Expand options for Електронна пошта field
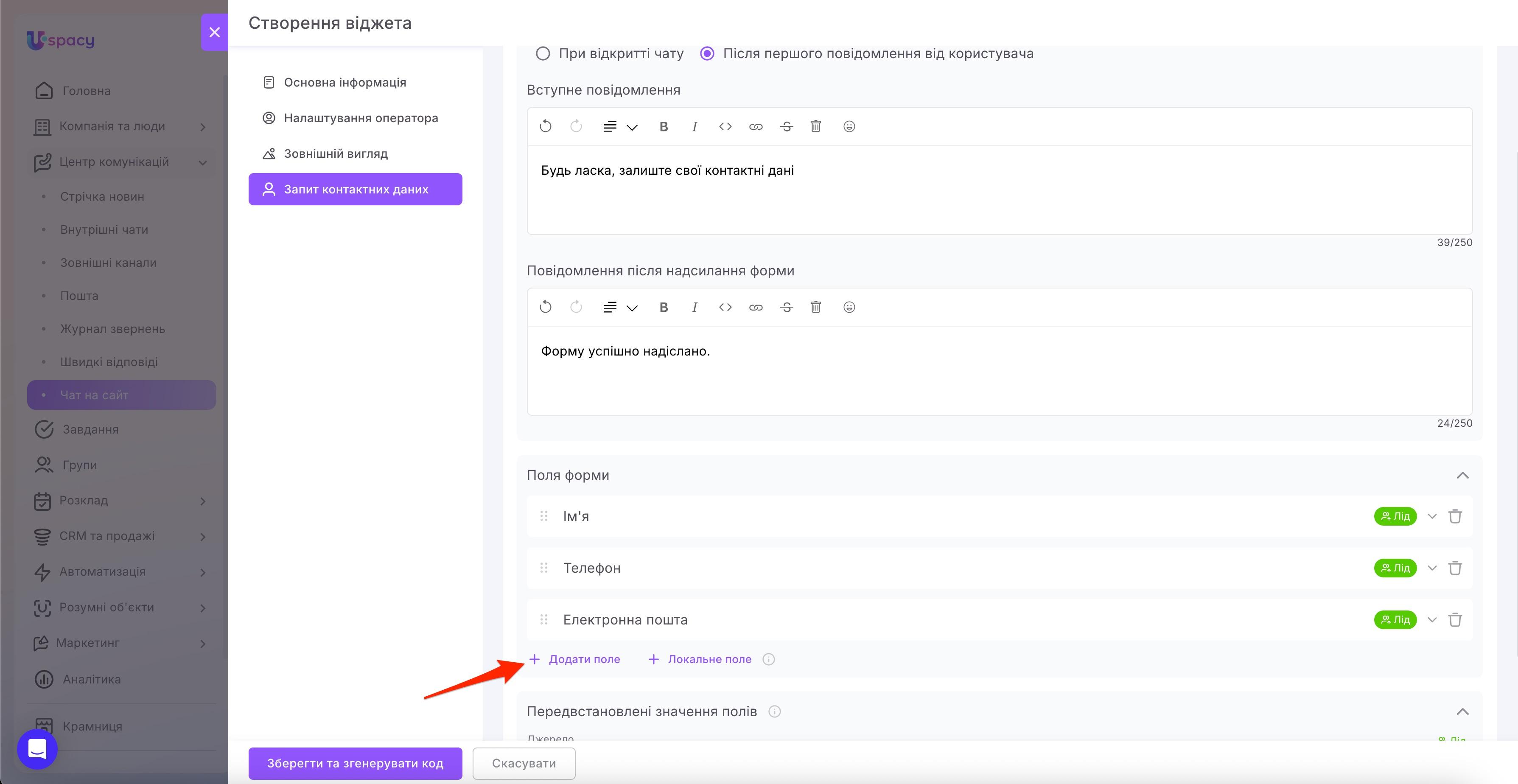Image resolution: width=1518 pixels, height=784 pixels. click(x=1432, y=620)
